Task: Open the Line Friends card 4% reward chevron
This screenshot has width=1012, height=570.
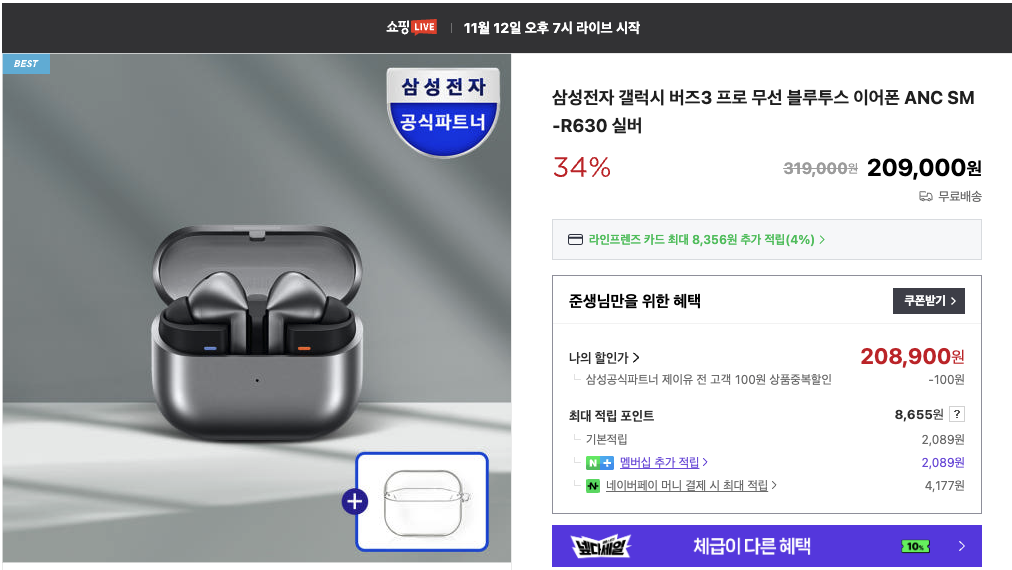Action: 822,239
